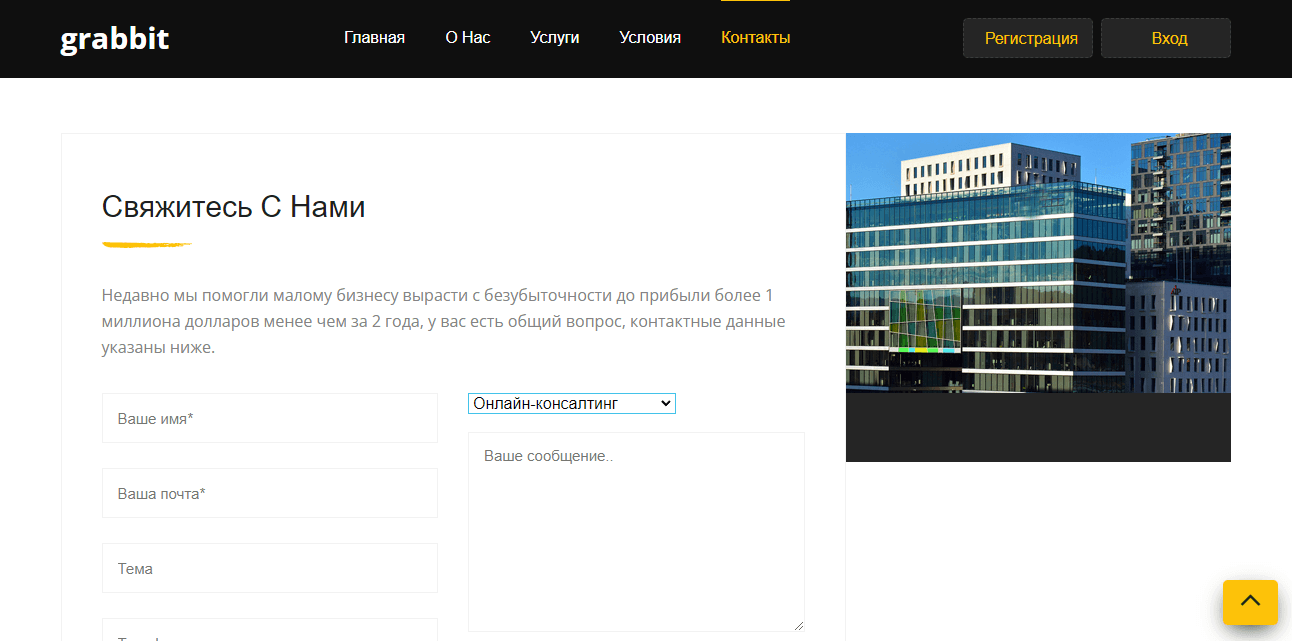The width and height of the screenshot is (1292, 641).
Task: Select the Контакты nav item
Action: click(755, 38)
